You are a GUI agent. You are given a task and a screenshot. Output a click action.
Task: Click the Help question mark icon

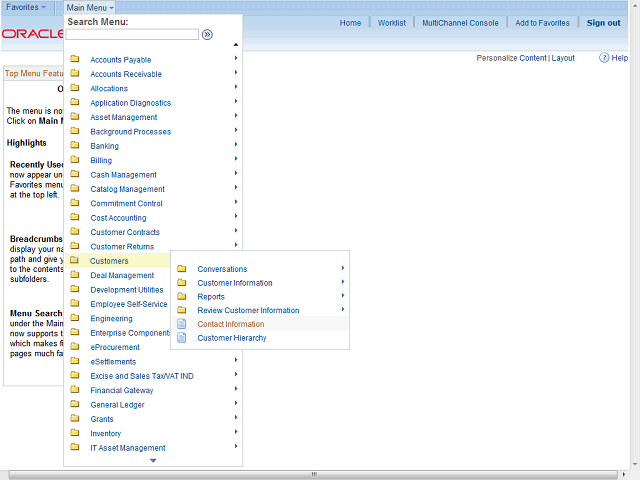point(604,58)
